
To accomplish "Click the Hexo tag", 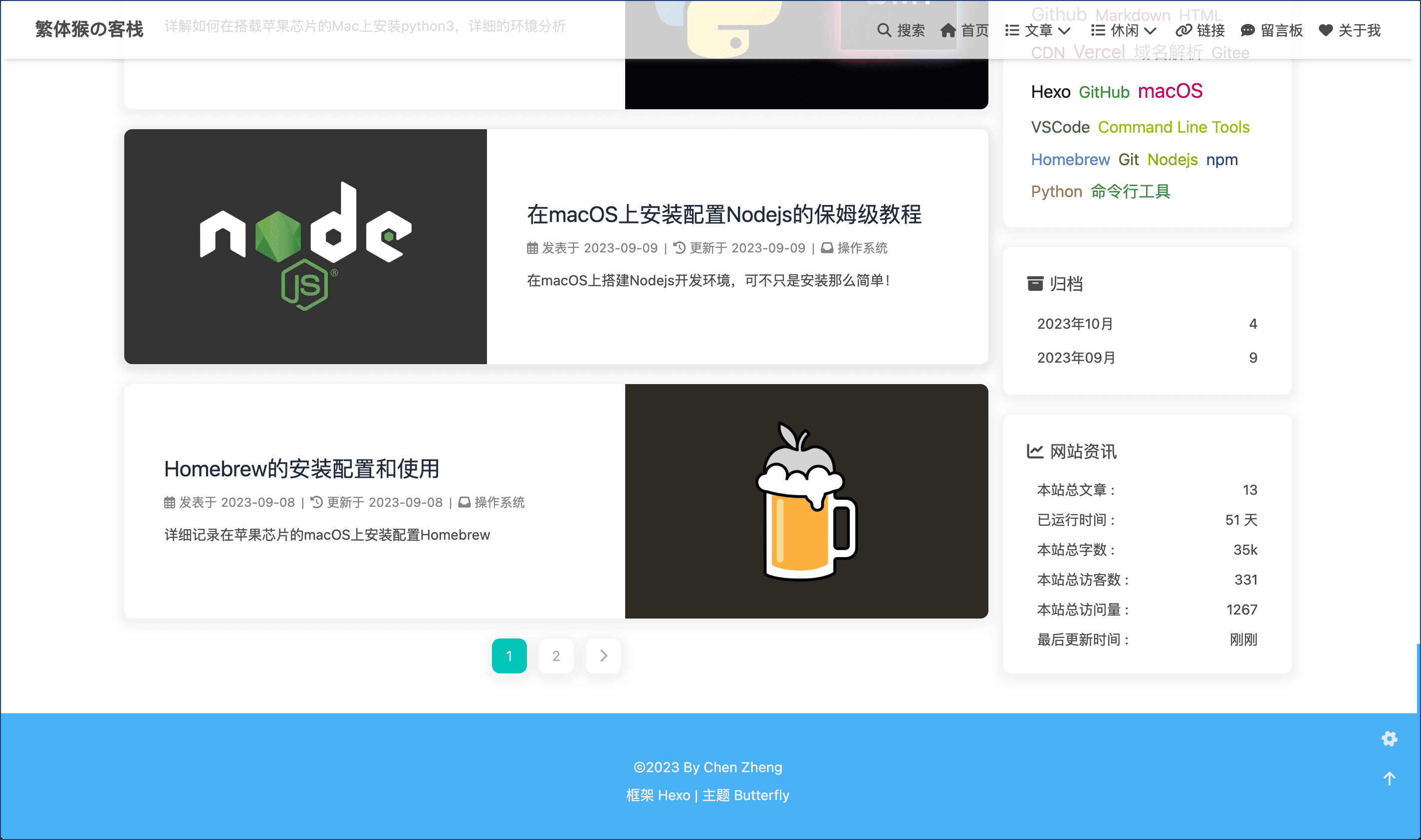I will (1050, 92).
